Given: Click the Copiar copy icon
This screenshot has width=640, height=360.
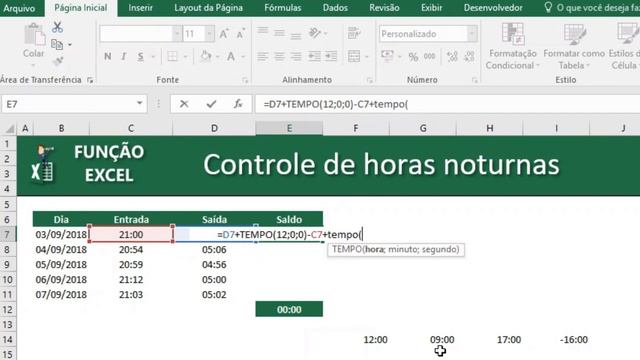Looking at the screenshot, I should point(57,44).
